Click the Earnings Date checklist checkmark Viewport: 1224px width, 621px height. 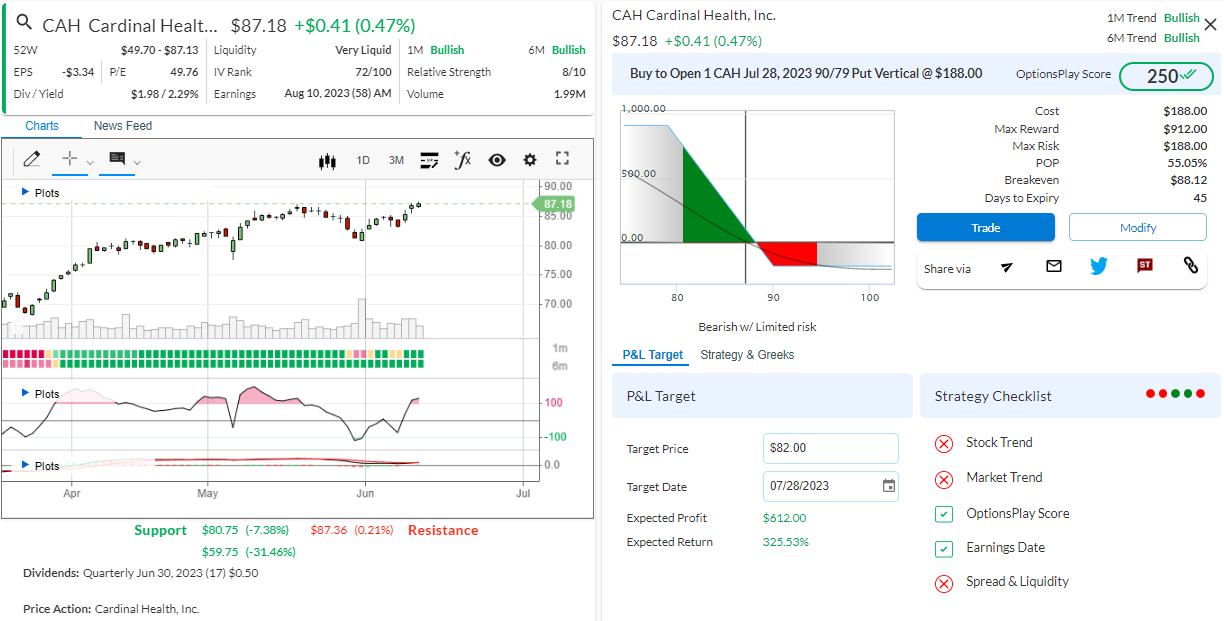(944, 549)
